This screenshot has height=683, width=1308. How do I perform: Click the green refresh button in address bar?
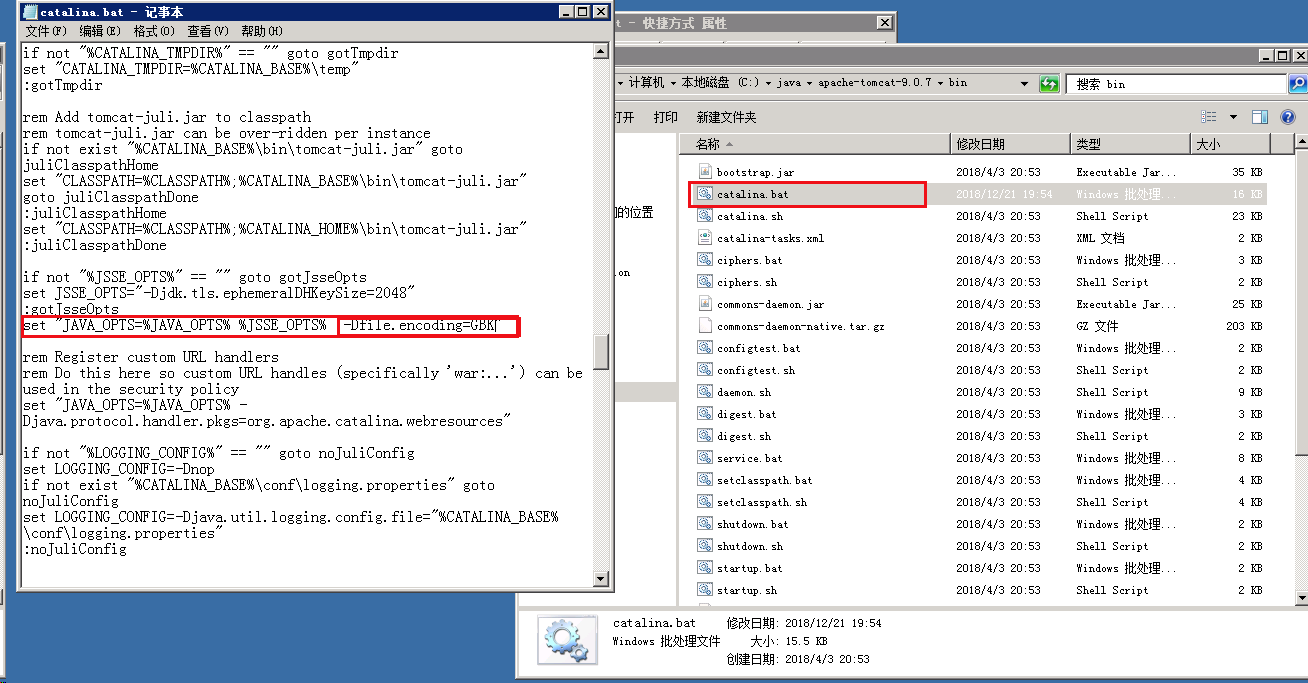click(x=1048, y=84)
